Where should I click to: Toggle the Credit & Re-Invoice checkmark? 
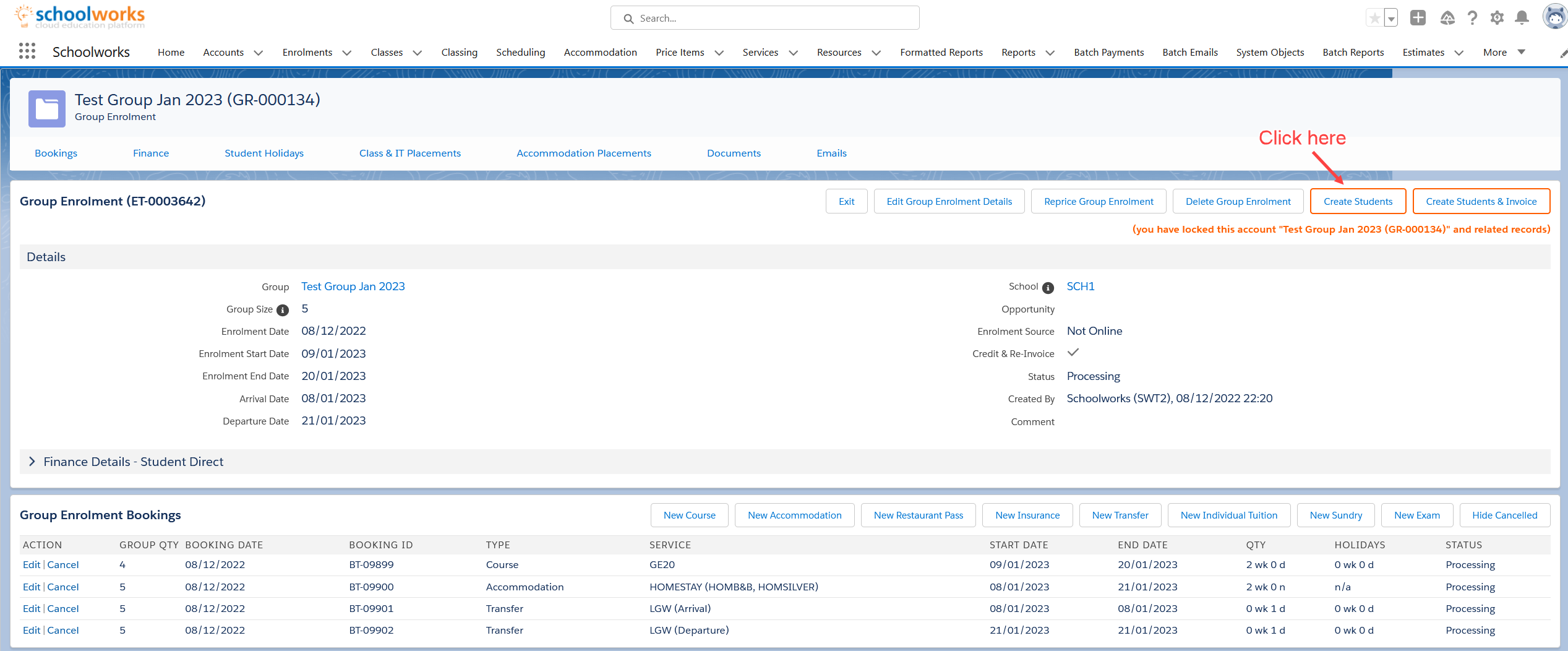(x=1073, y=353)
